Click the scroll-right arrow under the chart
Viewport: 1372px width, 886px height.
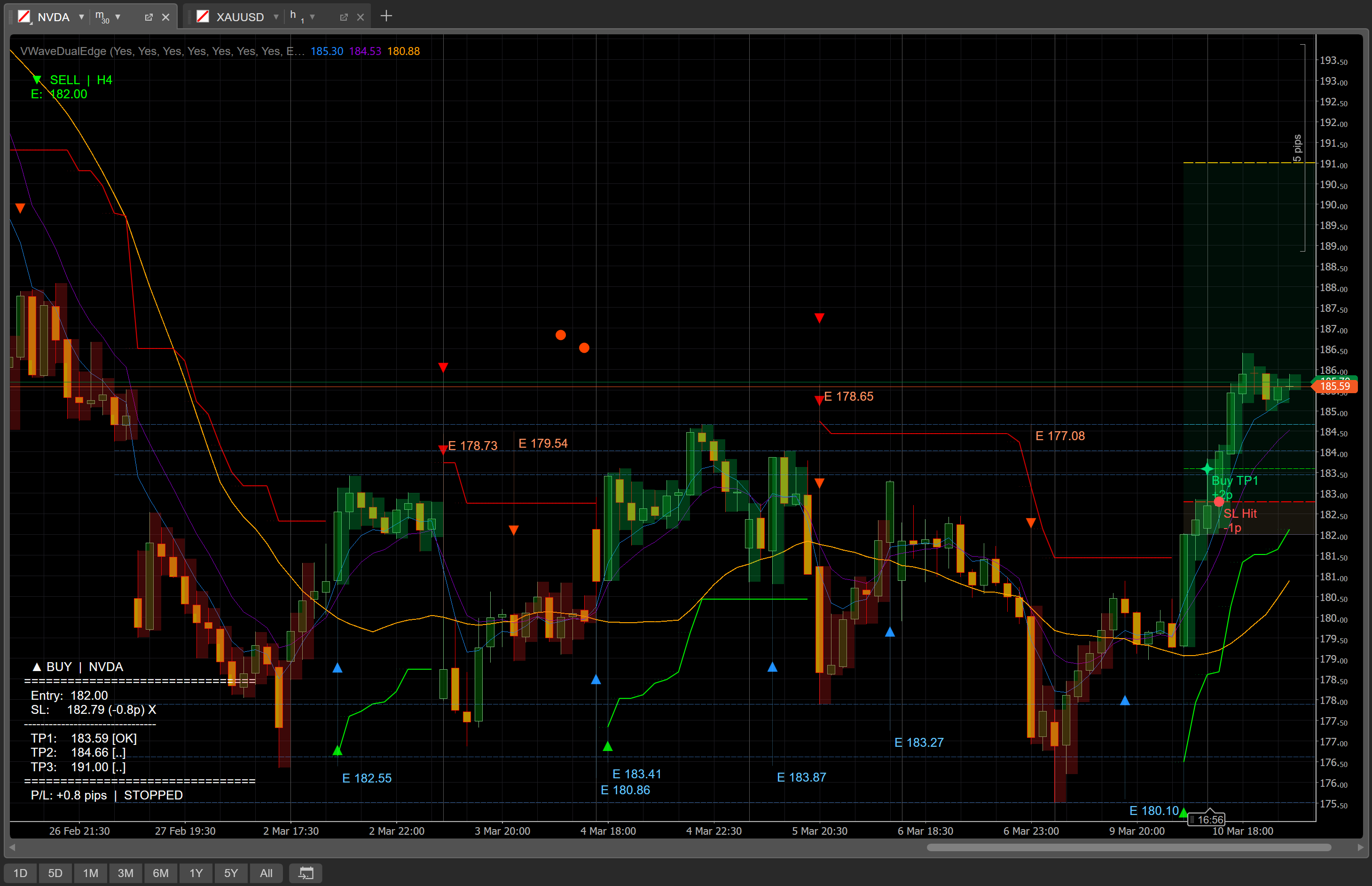coord(1360,847)
